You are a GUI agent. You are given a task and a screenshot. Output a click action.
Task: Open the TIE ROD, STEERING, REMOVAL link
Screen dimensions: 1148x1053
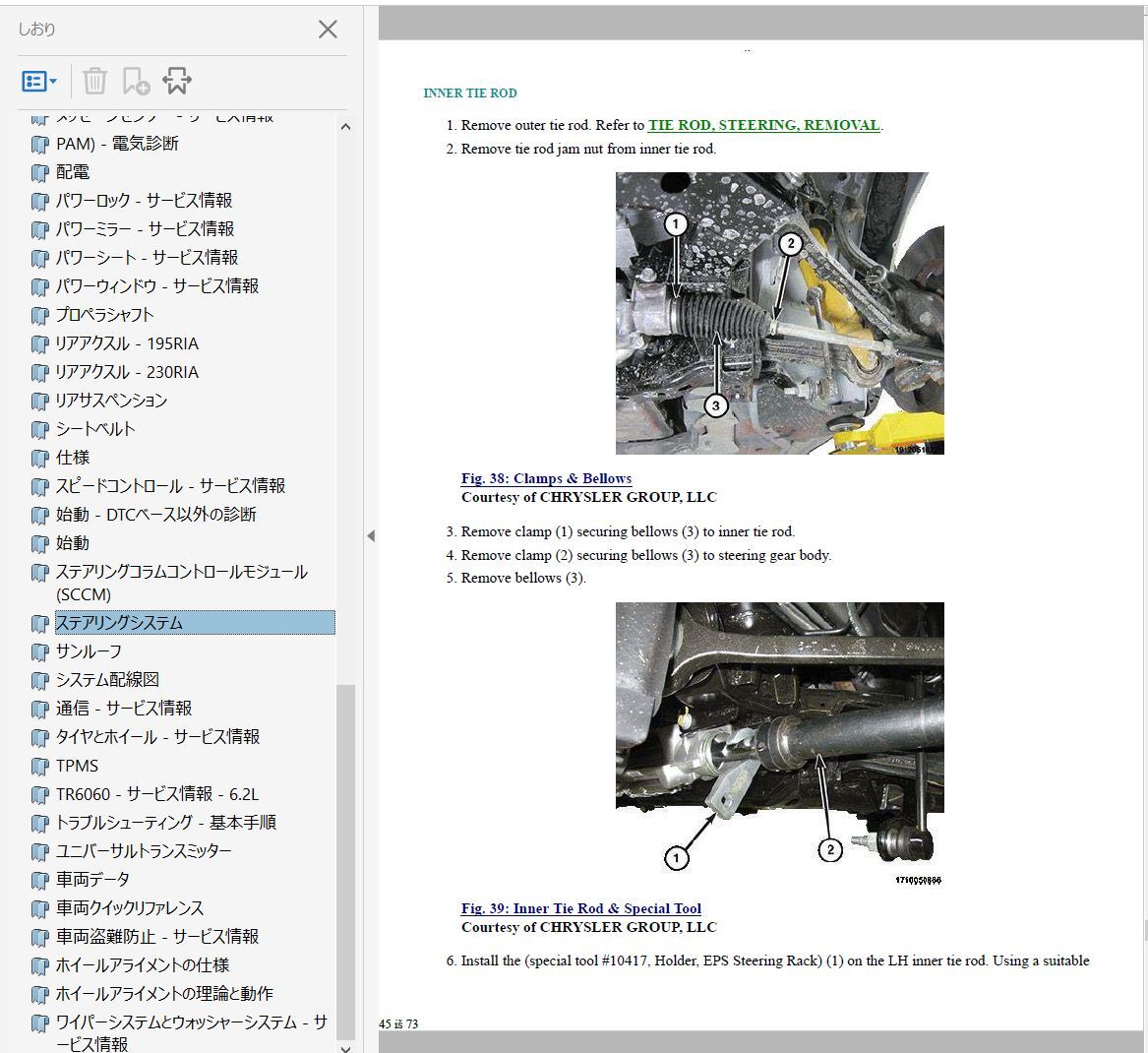click(x=763, y=125)
